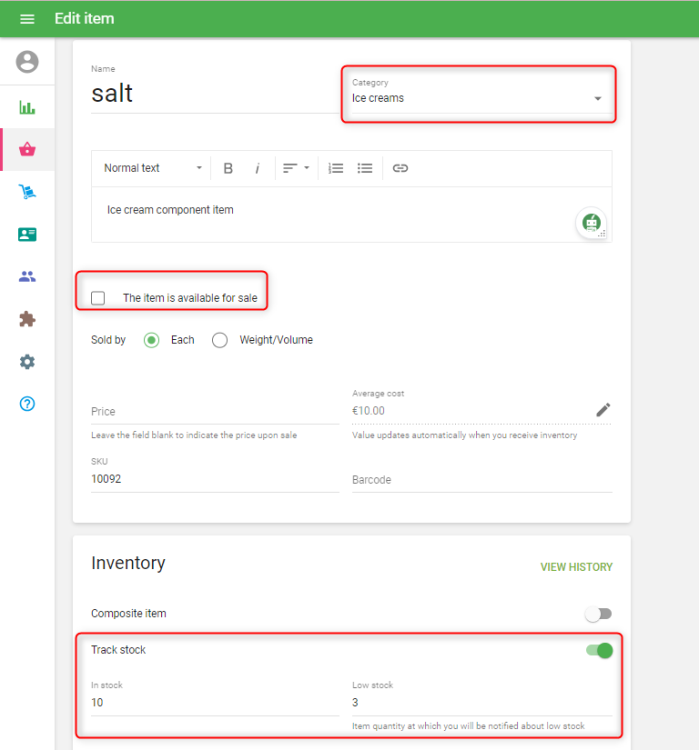699x750 pixels.
Task: Open the Employees ID card icon
Action: coord(27,234)
